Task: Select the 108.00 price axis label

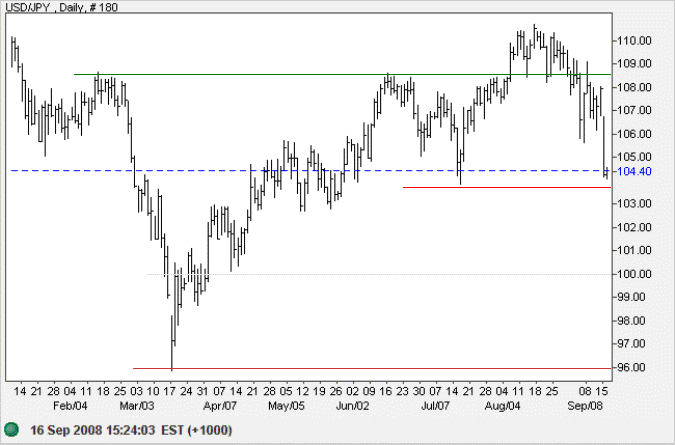Action: click(634, 87)
